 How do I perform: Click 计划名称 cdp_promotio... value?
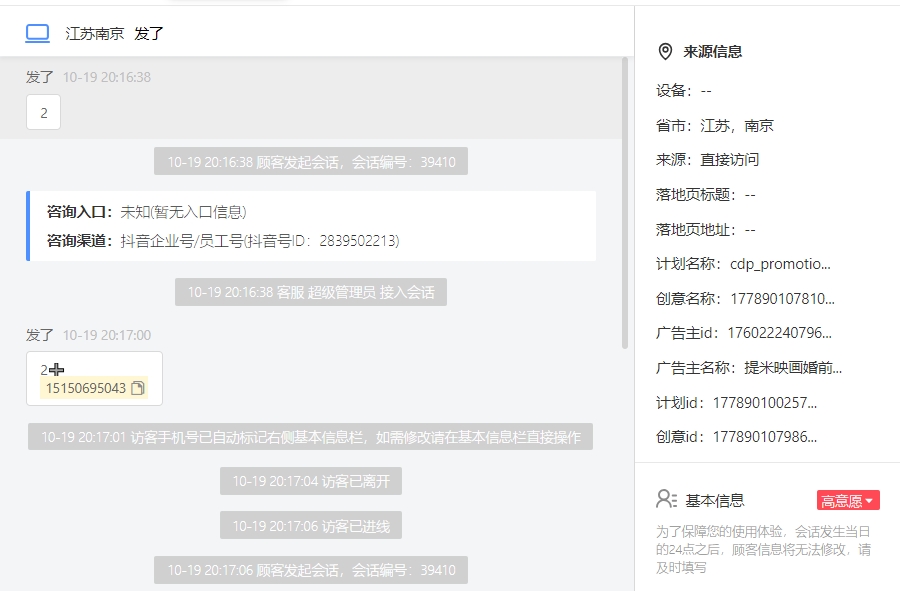(780, 263)
